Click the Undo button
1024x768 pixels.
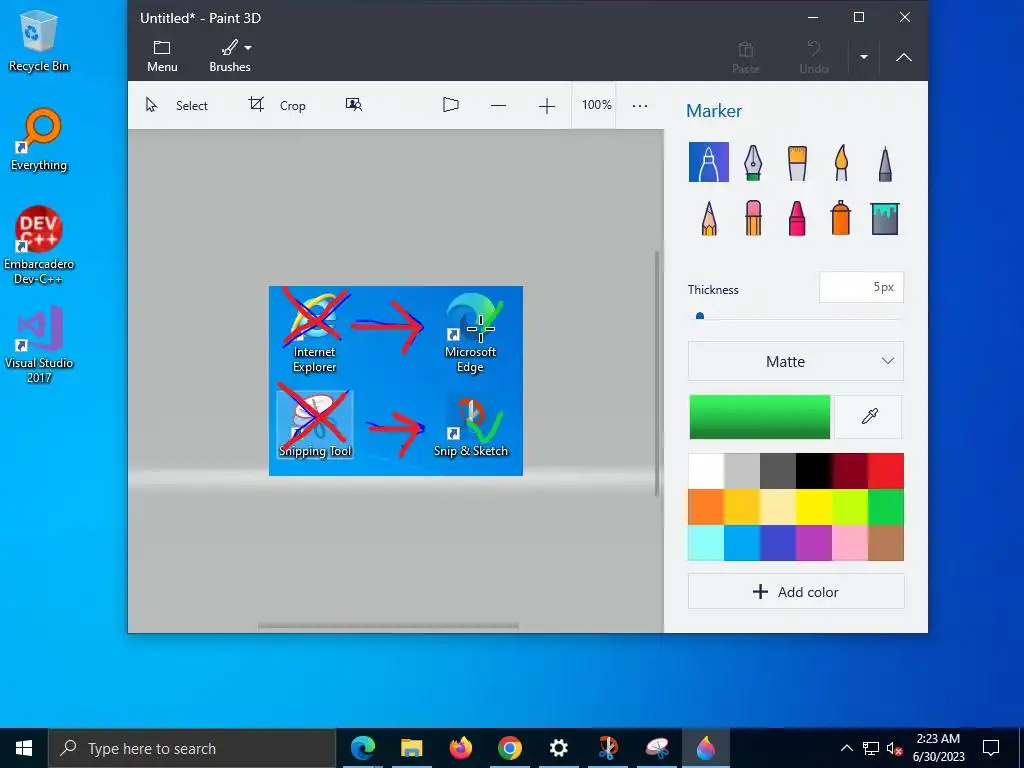pyautogui.click(x=814, y=57)
